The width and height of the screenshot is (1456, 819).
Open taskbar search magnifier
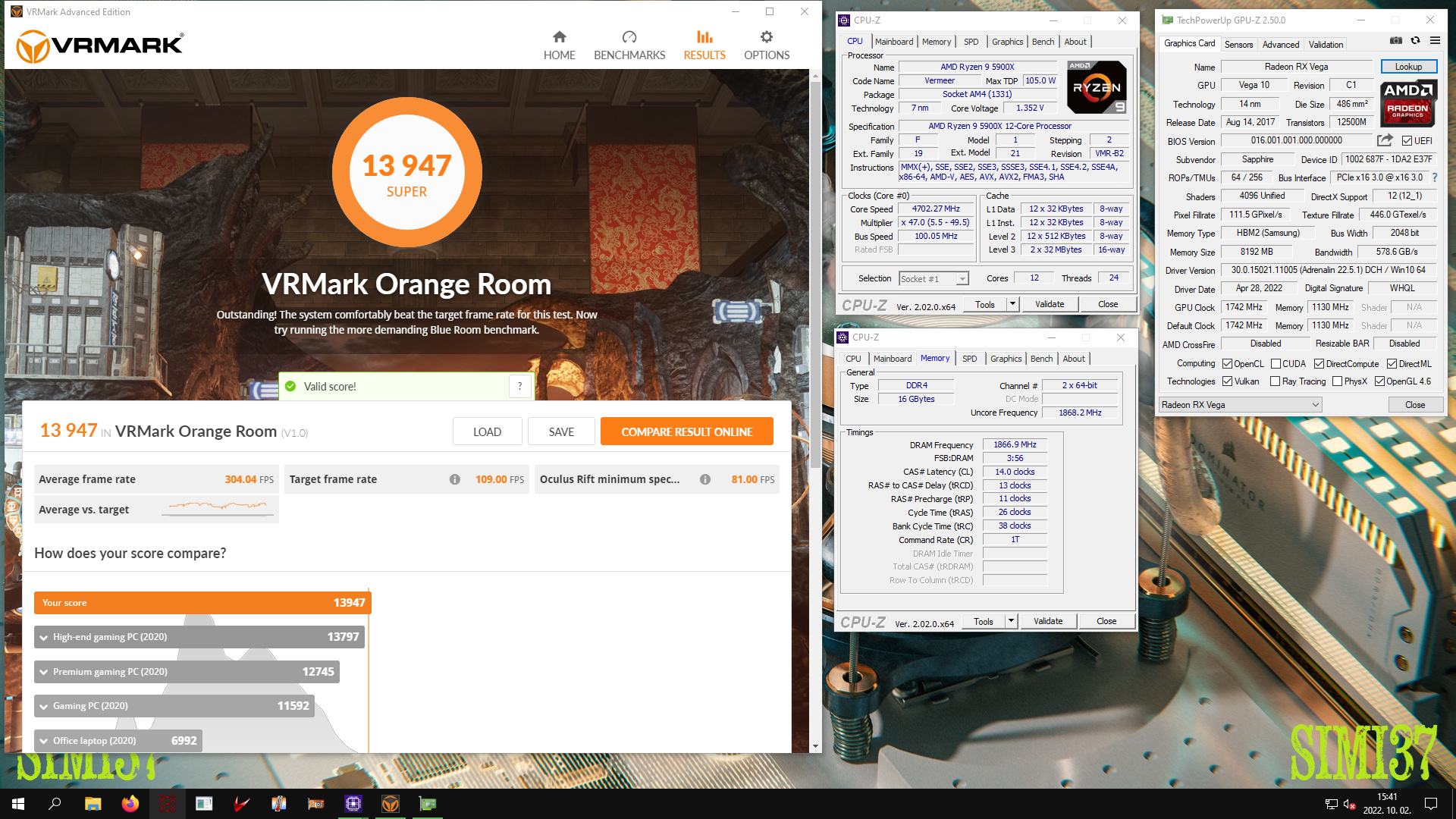(55, 804)
